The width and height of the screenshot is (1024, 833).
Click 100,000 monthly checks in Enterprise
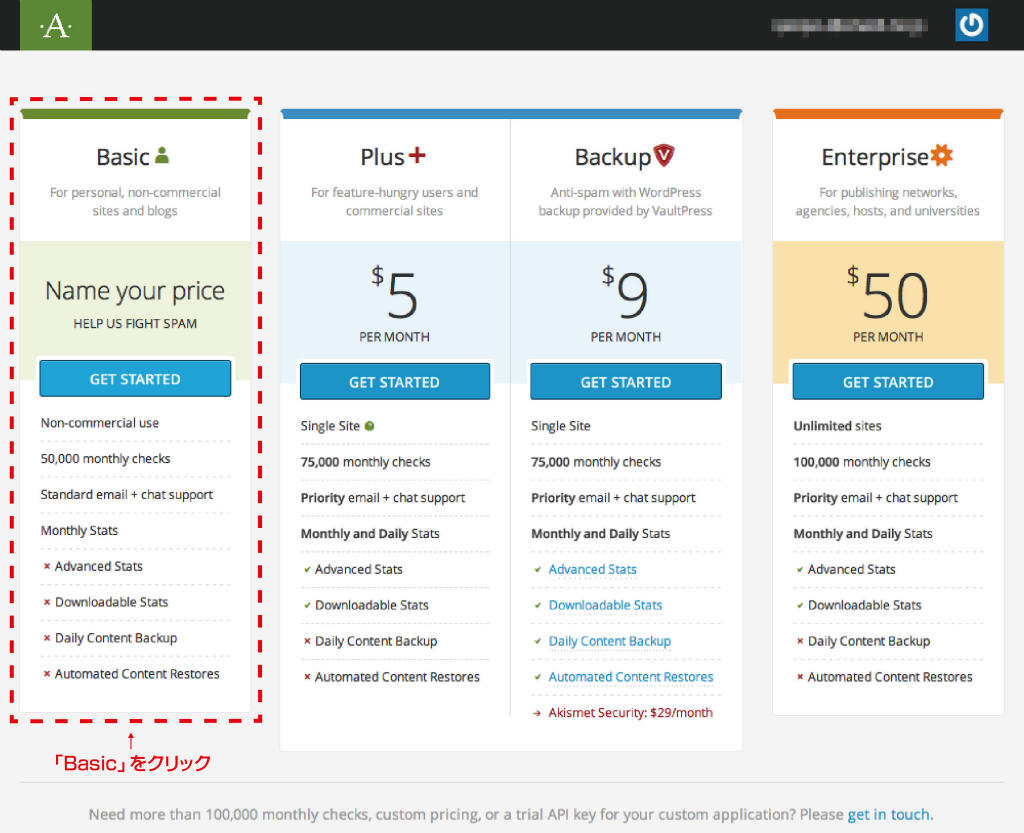point(862,462)
